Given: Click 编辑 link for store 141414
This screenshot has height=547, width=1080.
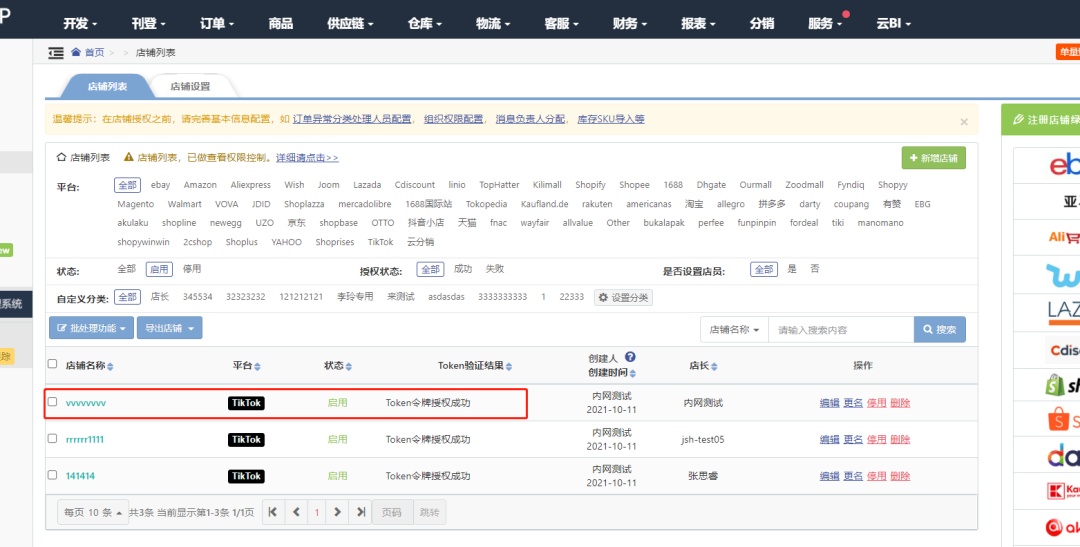Looking at the screenshot, I should point(829,476).
